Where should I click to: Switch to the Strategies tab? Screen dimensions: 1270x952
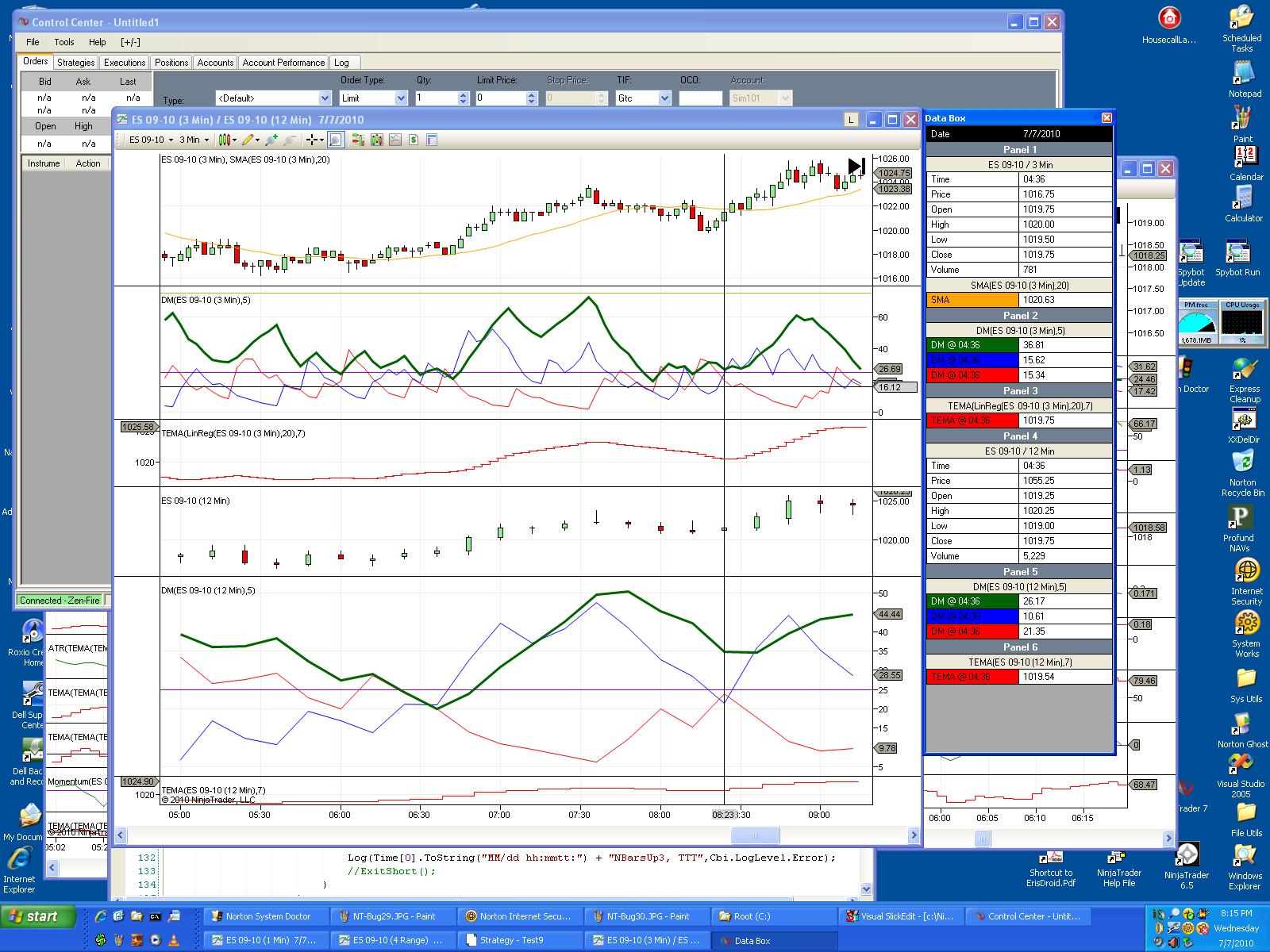click(76, 63)
